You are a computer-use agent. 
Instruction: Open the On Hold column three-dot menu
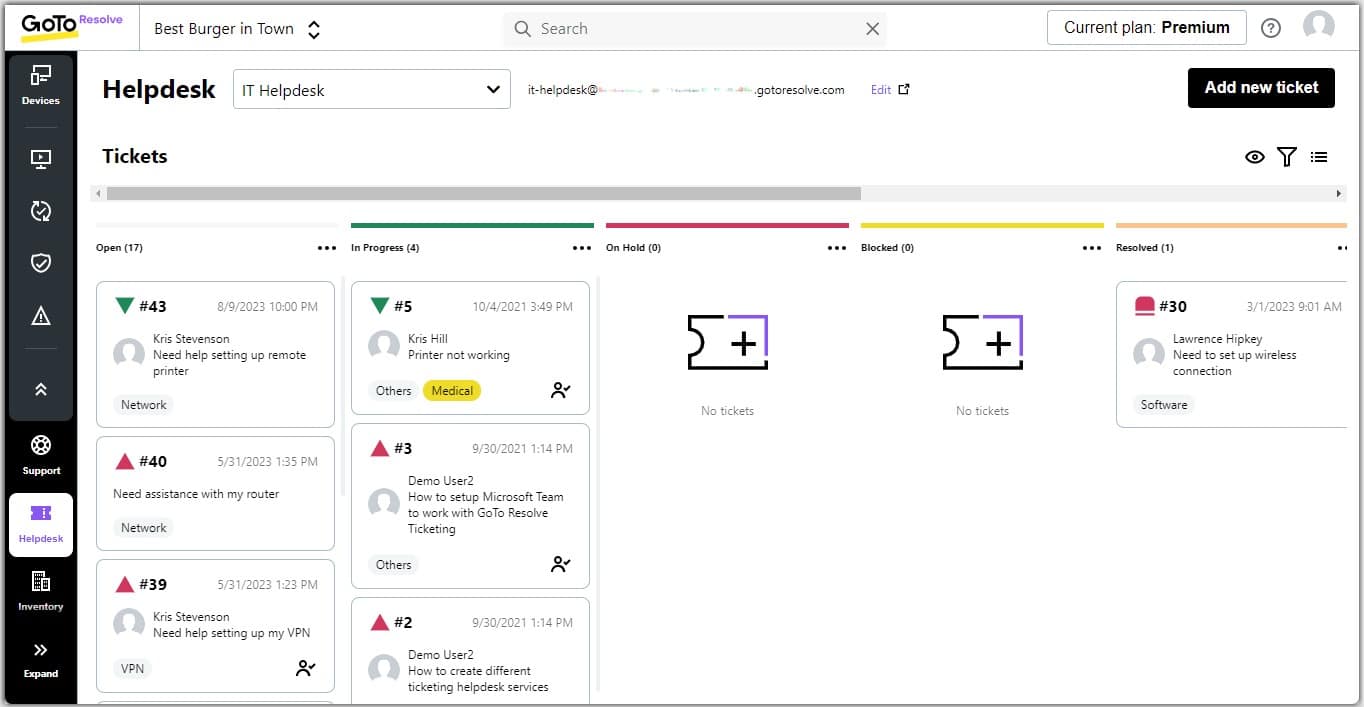[837, 248]
